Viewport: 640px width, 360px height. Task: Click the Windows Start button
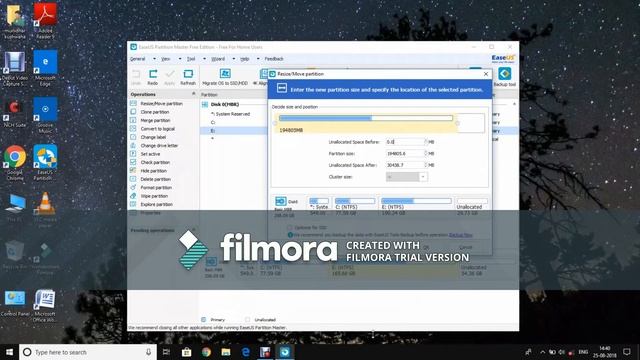tap(9, 352)
